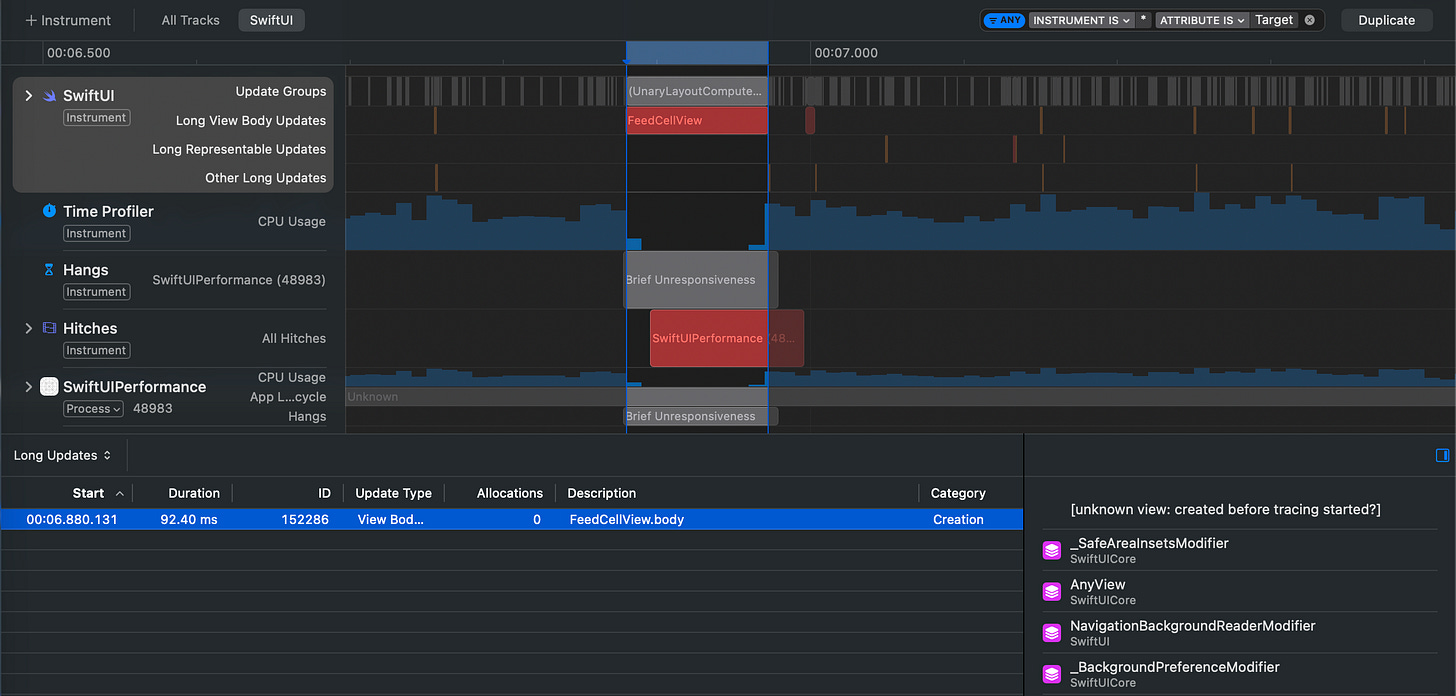This screenshot has width=1456, height=696.
Task: Click the NavigationBackgroundReaderModifier layers icon
Action: (1052, 633)
